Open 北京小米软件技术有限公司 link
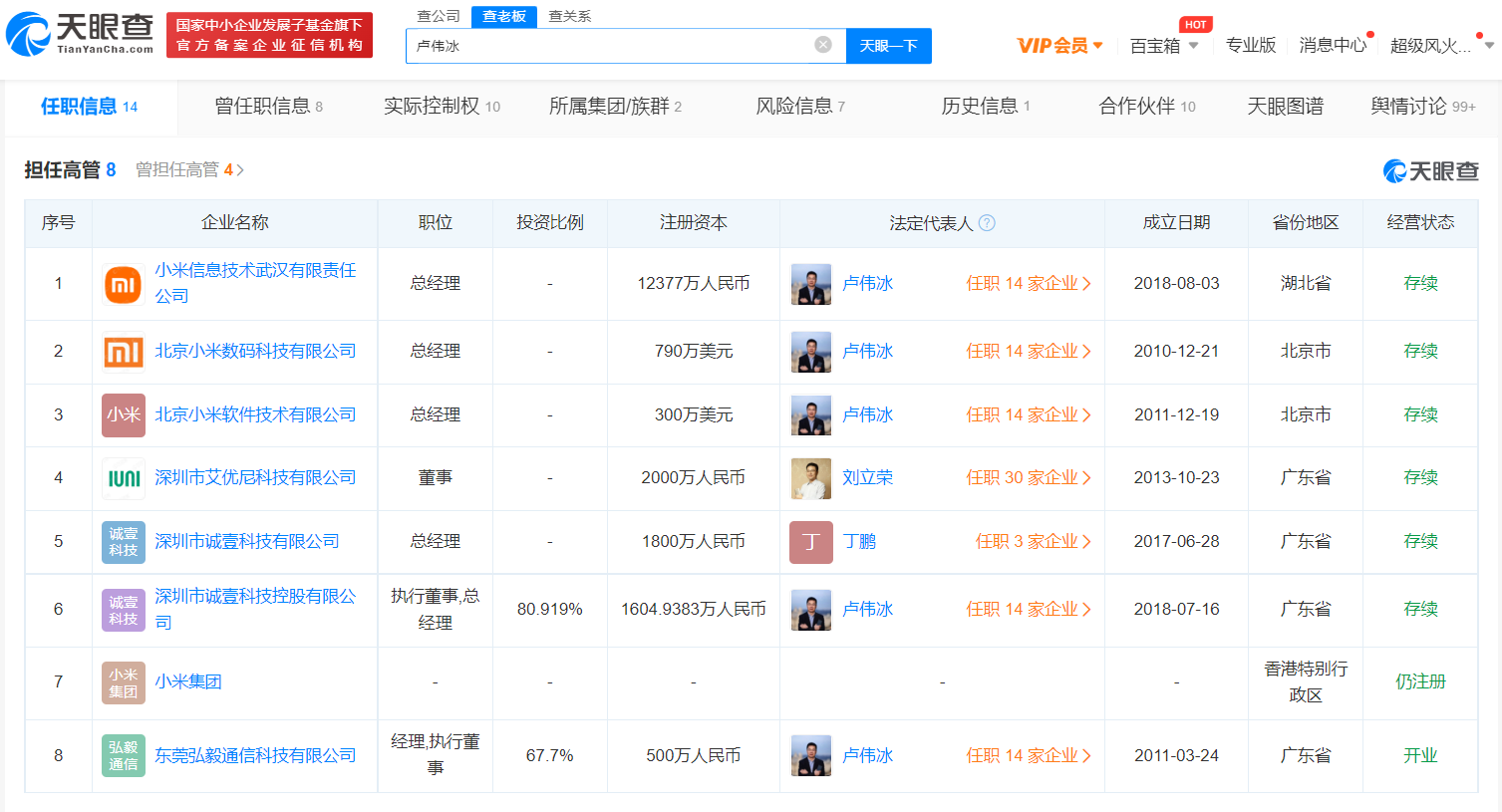 click(x=255, y=415)
